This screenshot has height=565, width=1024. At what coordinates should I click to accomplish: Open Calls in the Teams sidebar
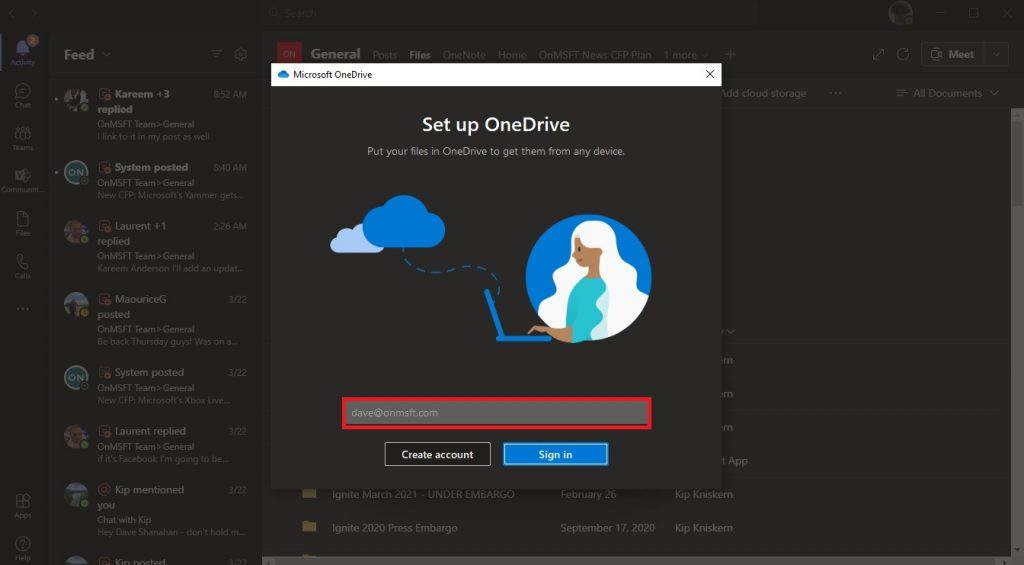coord(22,266)
